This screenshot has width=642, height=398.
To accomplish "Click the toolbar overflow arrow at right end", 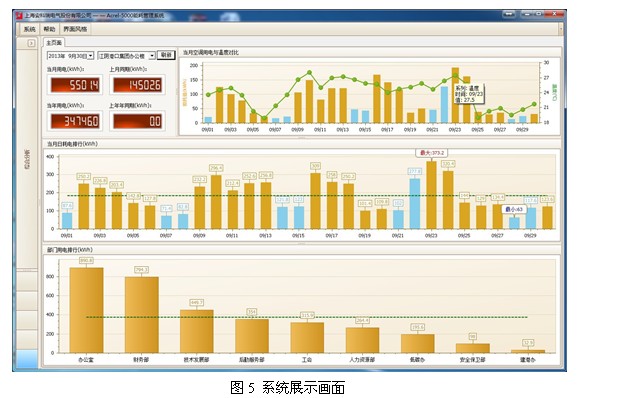I will (561, 29).
